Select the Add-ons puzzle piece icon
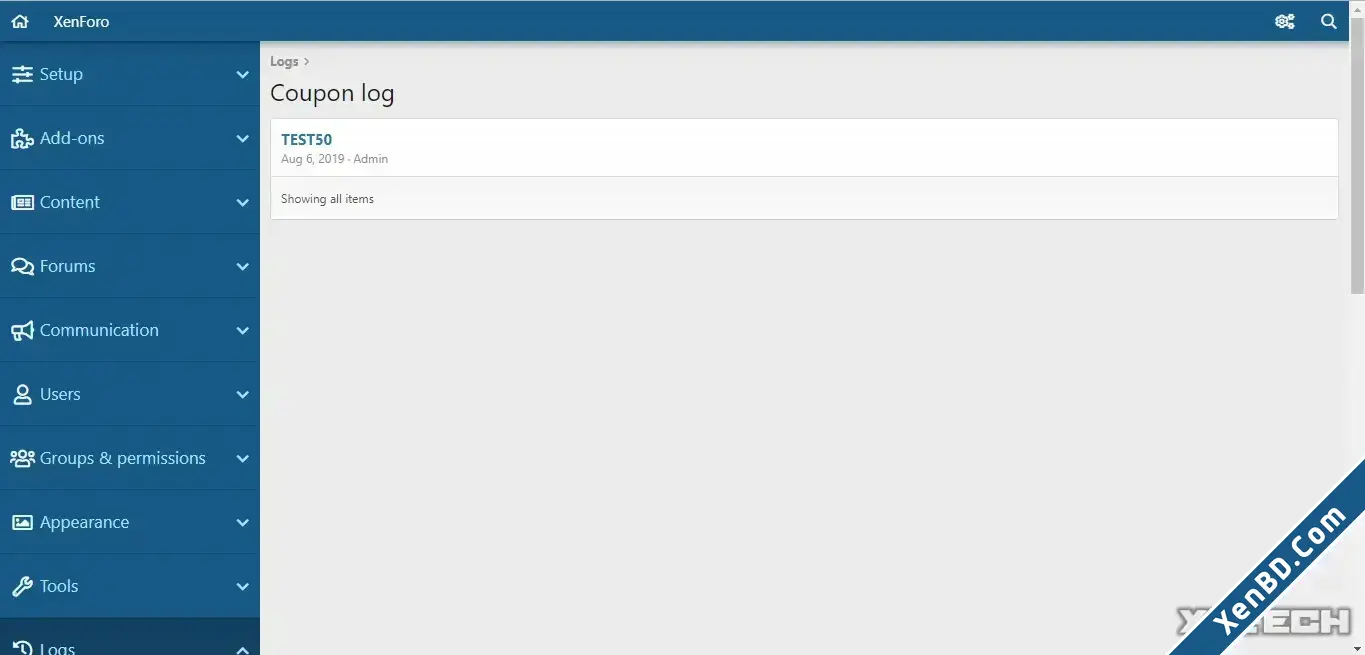 [22, 138]
